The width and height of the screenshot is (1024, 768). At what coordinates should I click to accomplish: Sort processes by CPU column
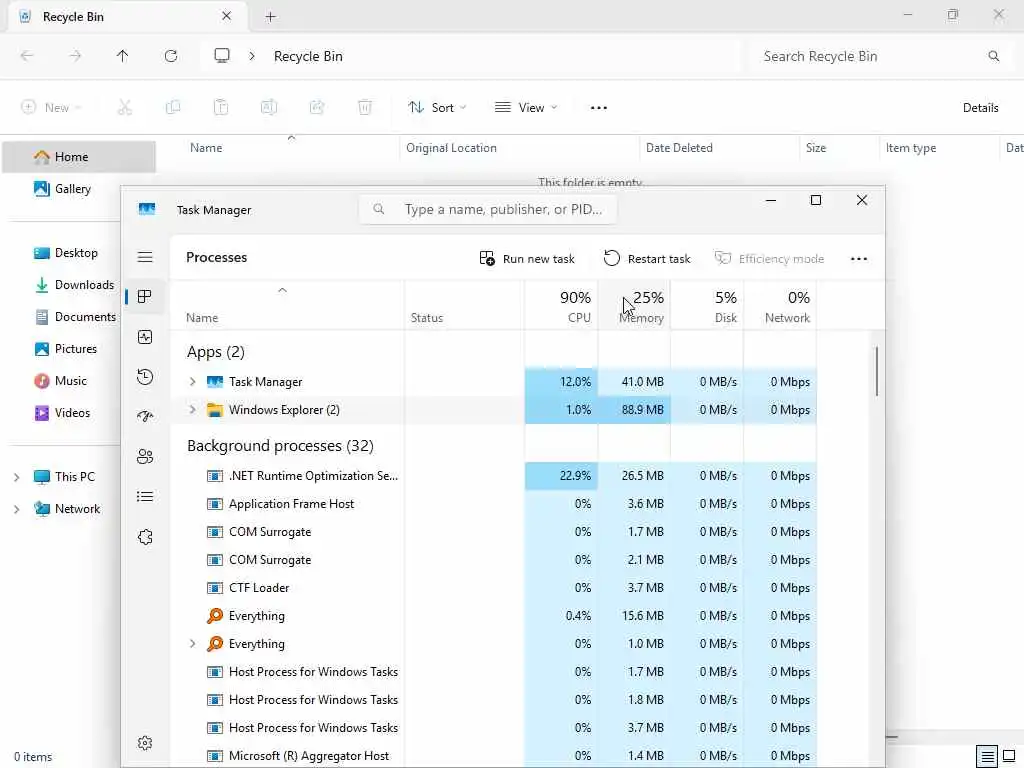561,306
